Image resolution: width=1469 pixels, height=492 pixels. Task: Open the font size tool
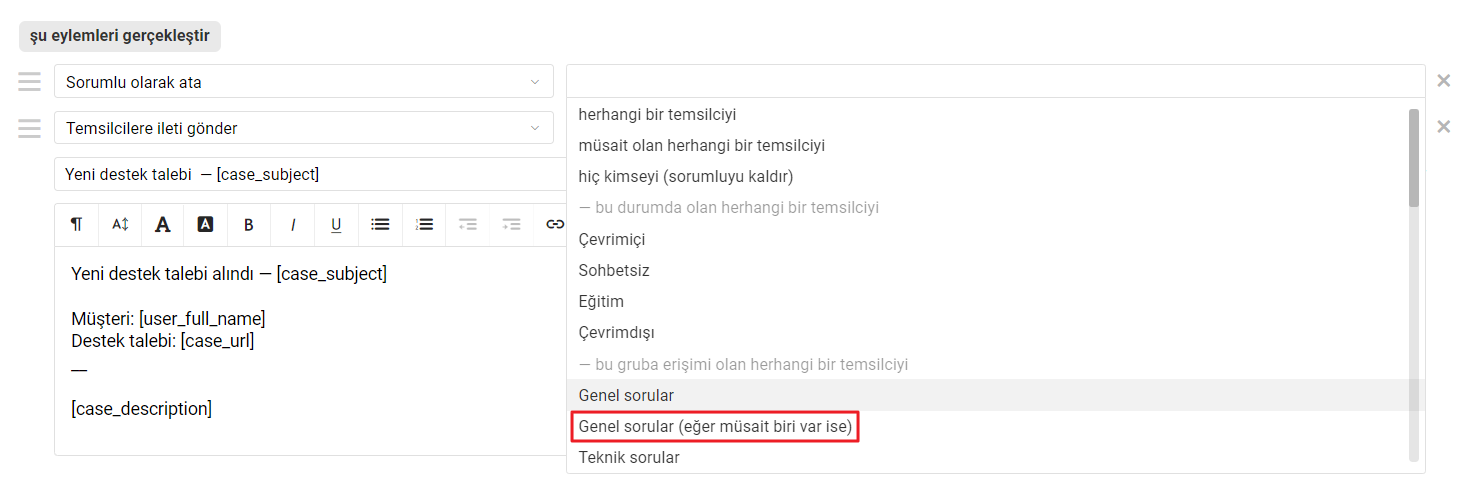(x=120, y=225)
